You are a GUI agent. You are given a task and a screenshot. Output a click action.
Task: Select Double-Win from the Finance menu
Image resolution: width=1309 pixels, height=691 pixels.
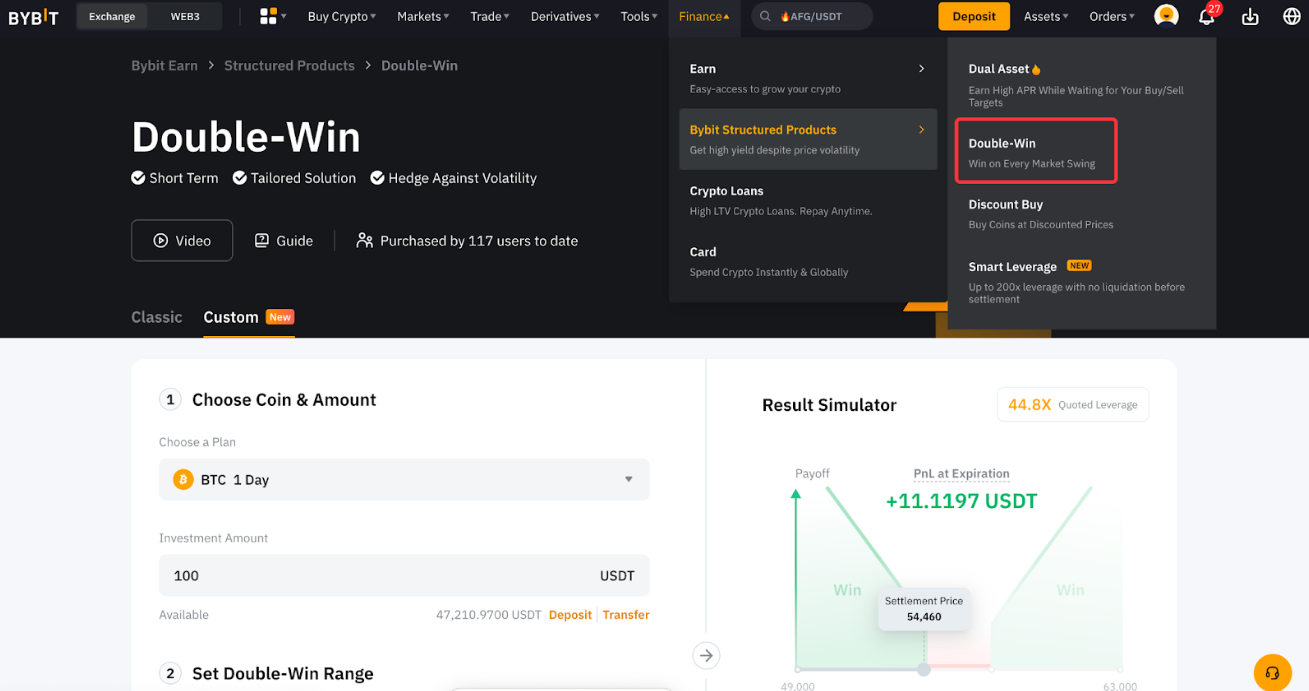1035,152
